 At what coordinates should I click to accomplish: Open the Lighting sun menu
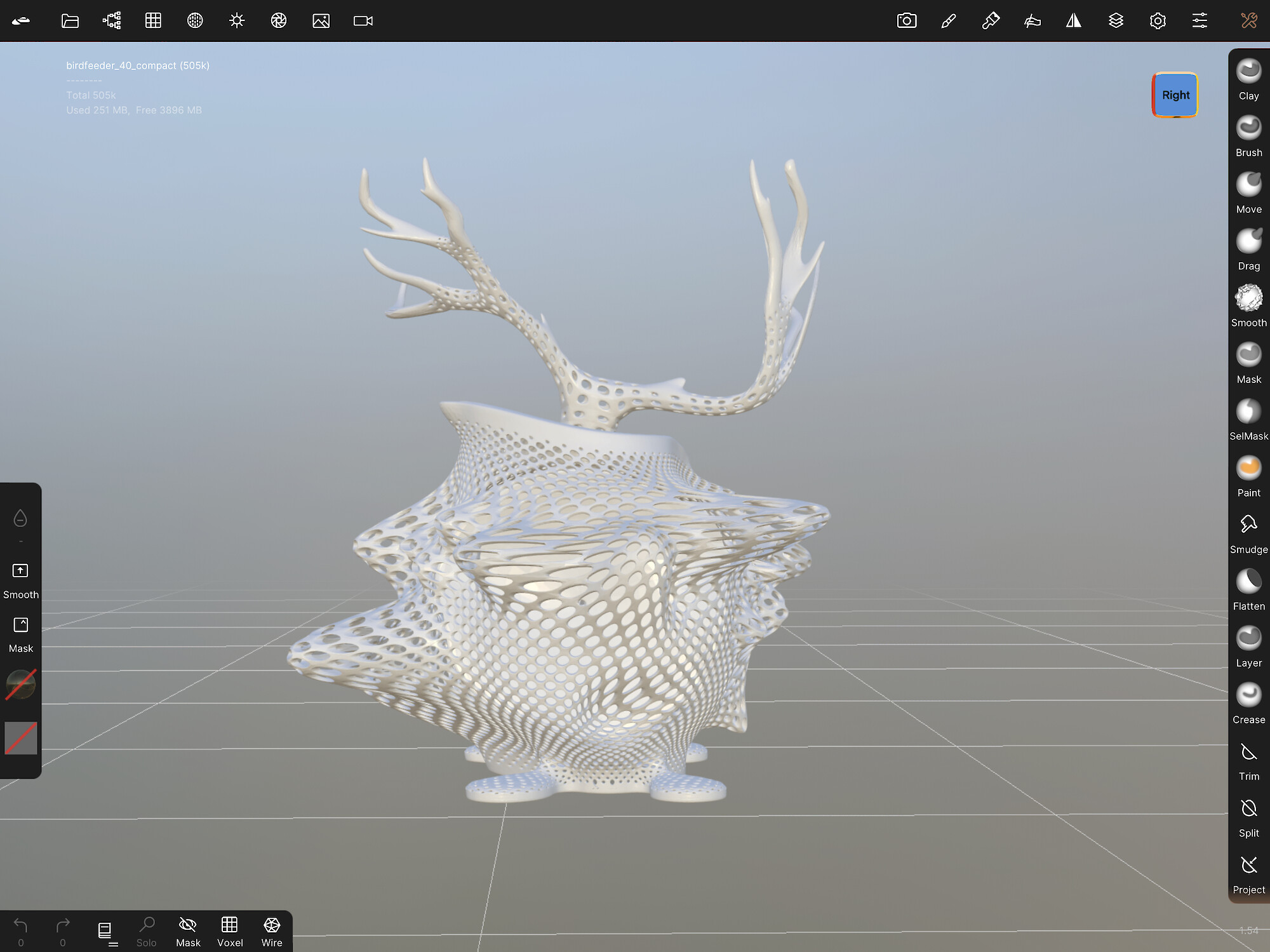237,21
